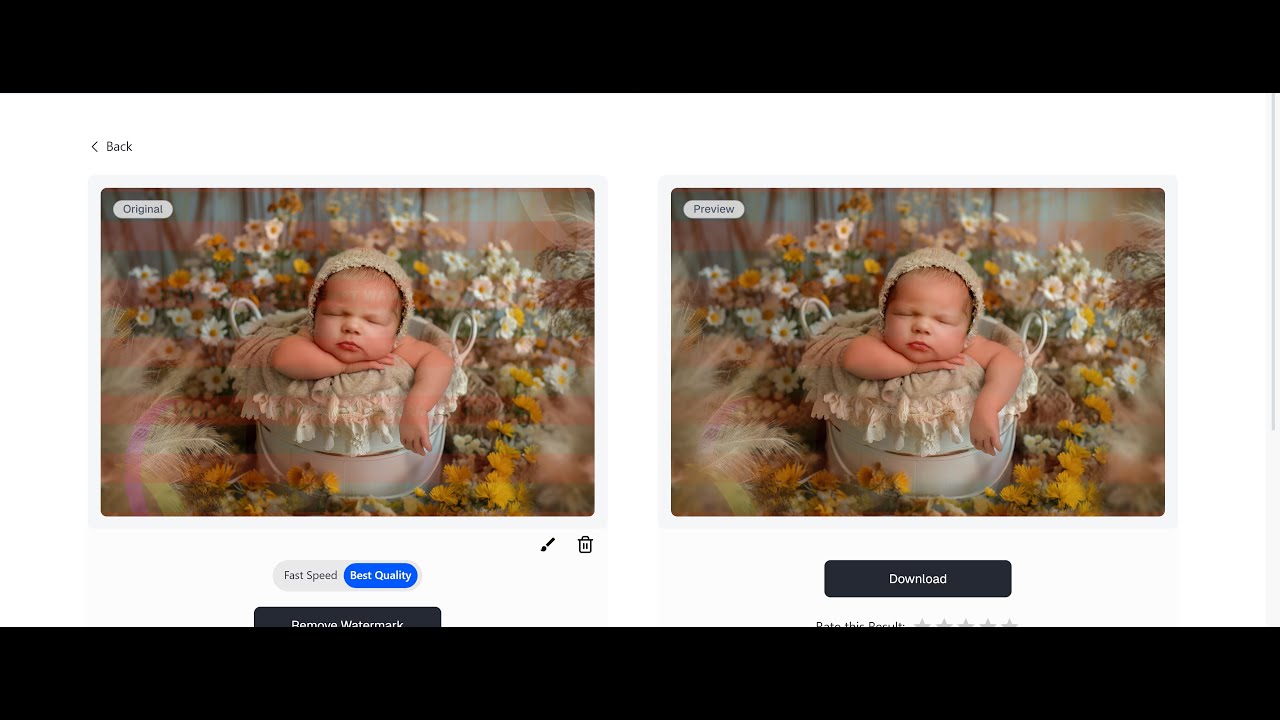Click the Original label badge

pyautogui.click(x=143, y=209)
